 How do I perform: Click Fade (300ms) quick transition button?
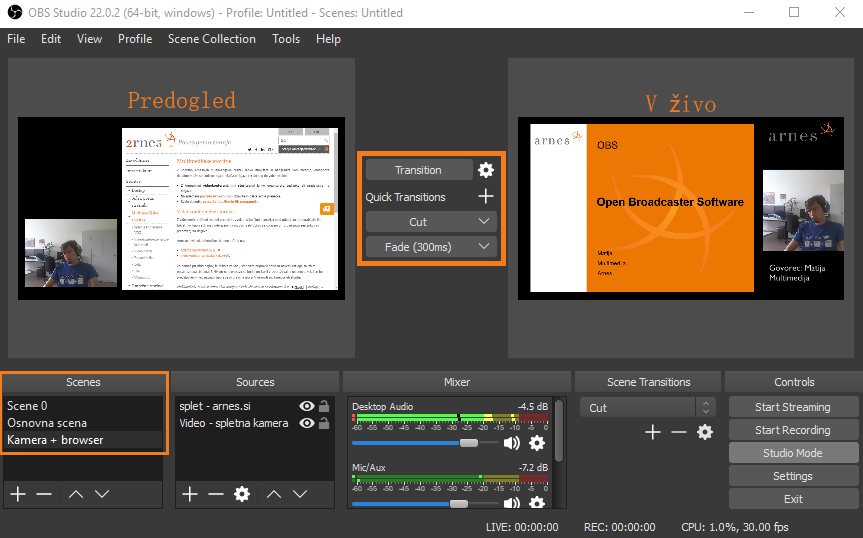click(x=431, y=247)
